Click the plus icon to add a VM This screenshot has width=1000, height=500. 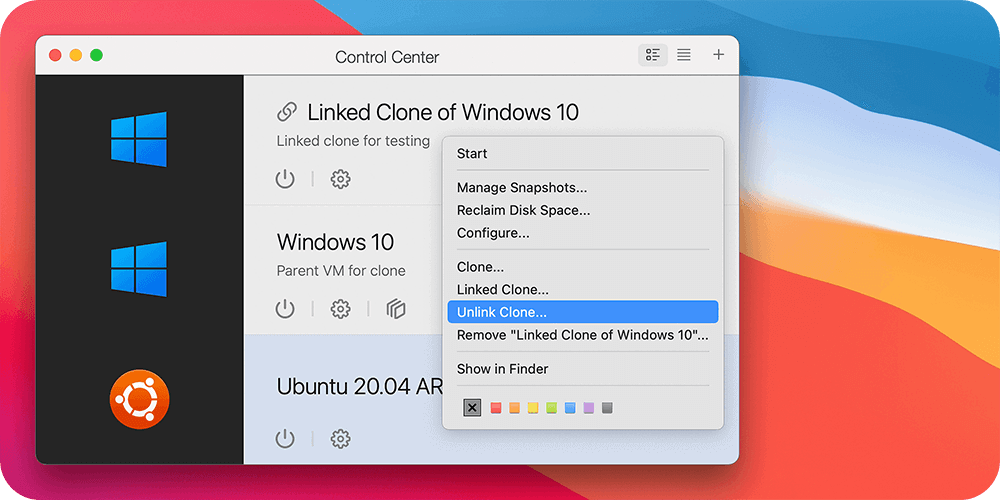click(x=718, y=55)
